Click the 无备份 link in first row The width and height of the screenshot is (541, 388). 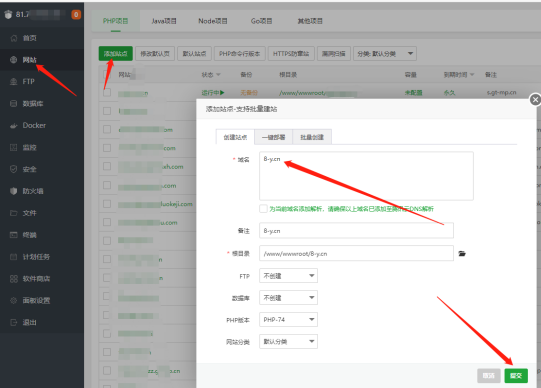(249, 92)
